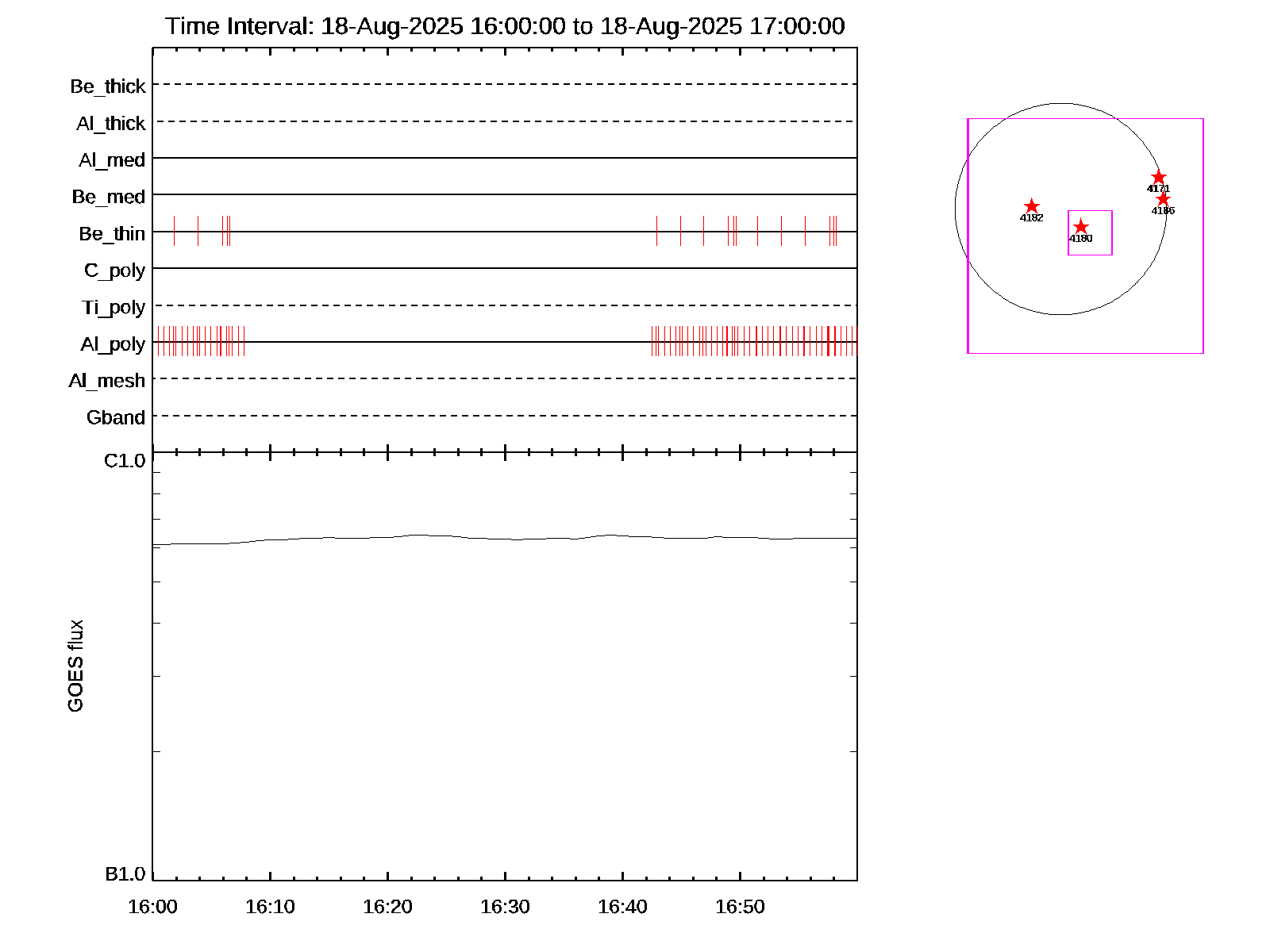Screen dimensions: 1270x952
Task: Click the 4182 region number label
Action: click(x=1031, y=218)
